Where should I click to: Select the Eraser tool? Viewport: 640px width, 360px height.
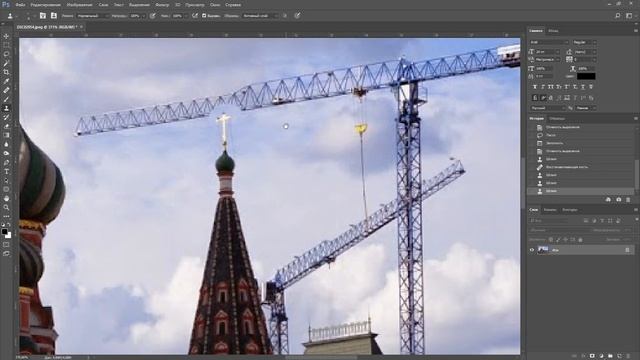[6, 126]
